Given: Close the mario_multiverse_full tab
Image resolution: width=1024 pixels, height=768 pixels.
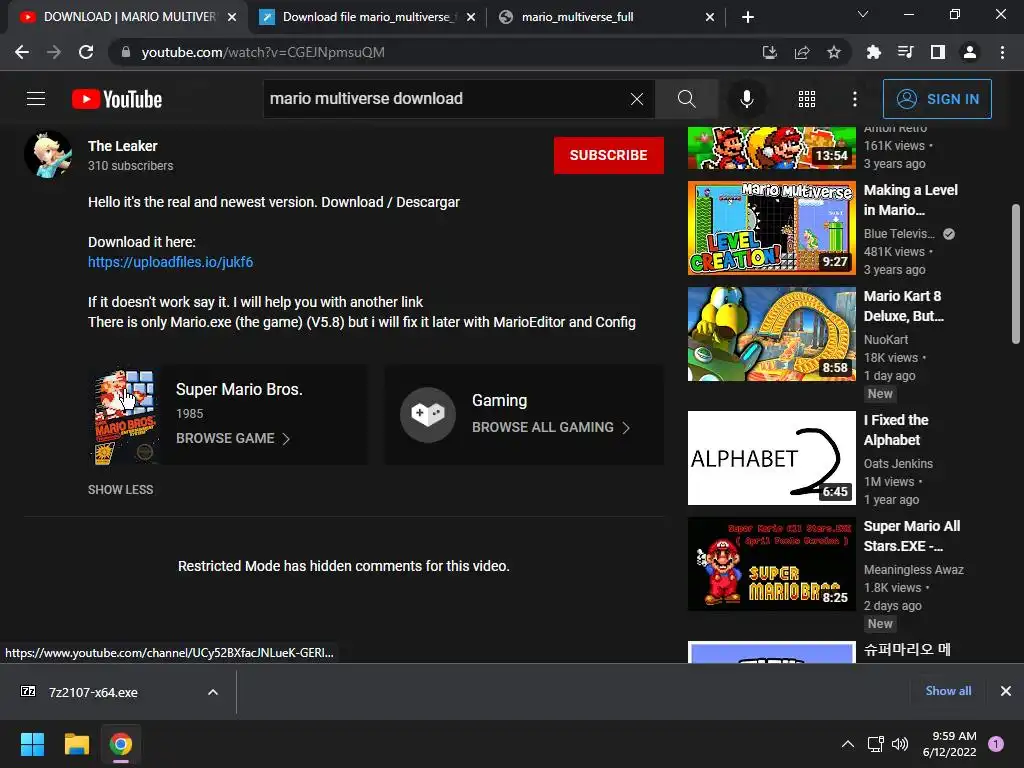Looking at the screenshot, I should (x=710, y=17).
